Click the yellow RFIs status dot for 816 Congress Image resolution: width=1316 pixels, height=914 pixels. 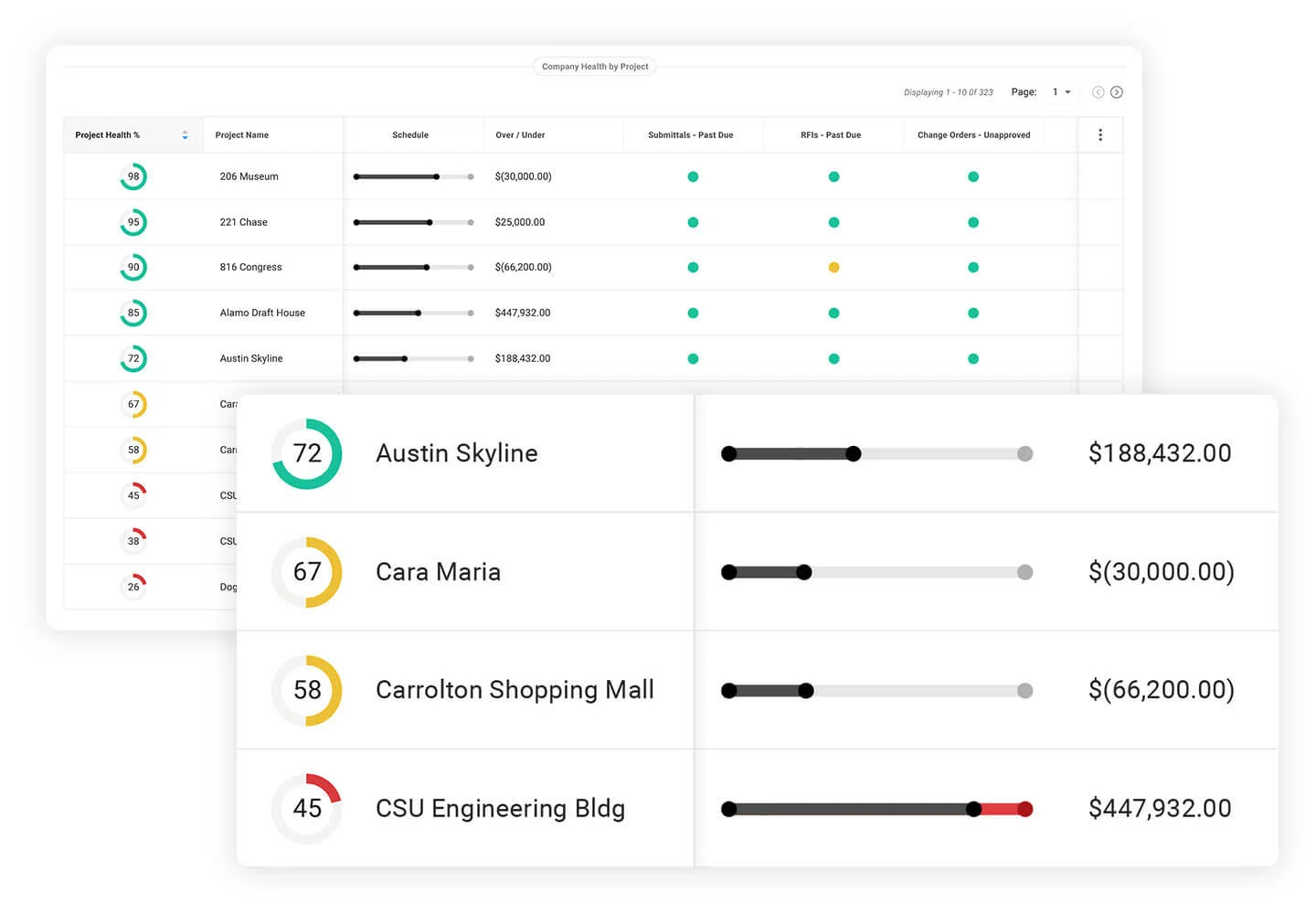833,267
